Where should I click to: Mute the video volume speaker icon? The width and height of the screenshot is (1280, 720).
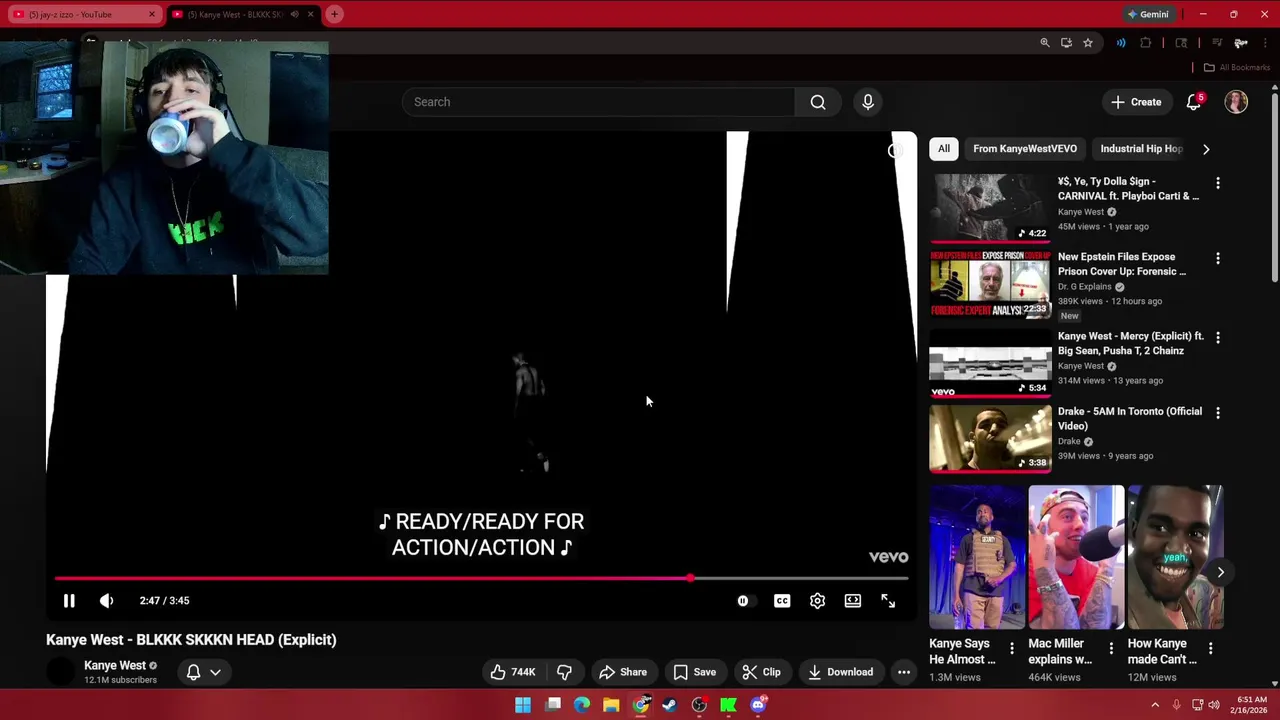[106, 601]
